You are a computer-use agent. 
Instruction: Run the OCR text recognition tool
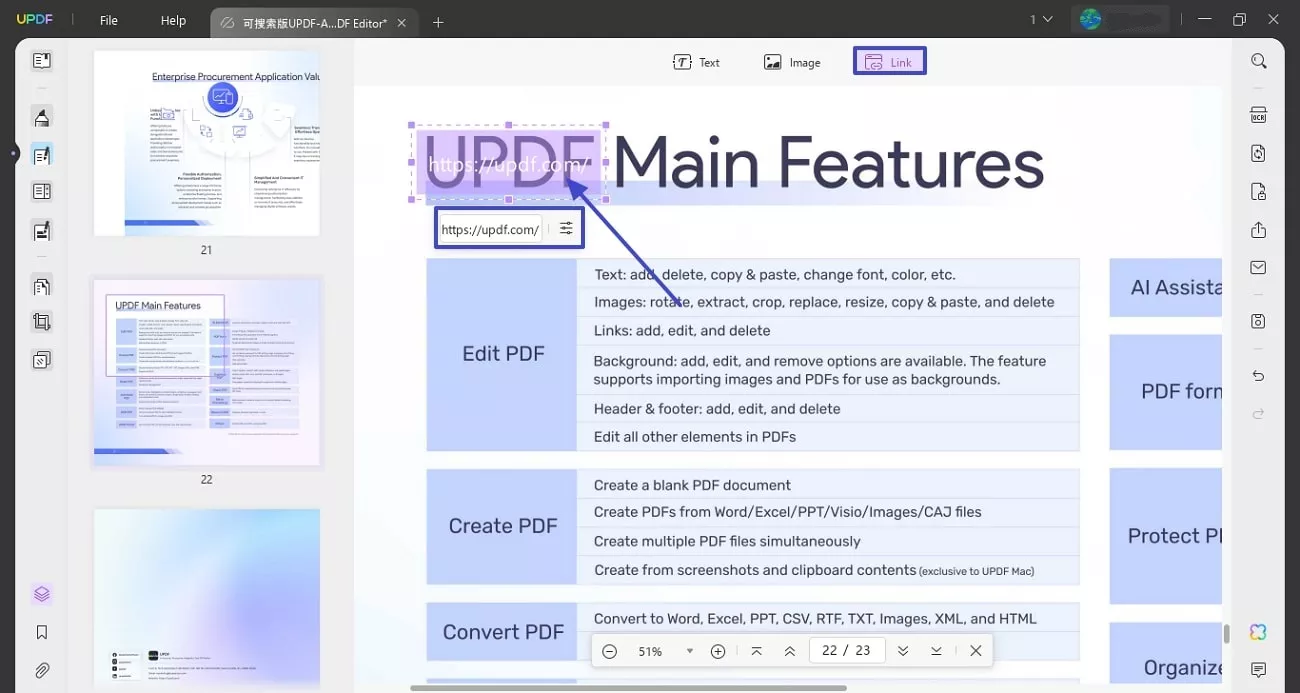[x=1258, y=115]
